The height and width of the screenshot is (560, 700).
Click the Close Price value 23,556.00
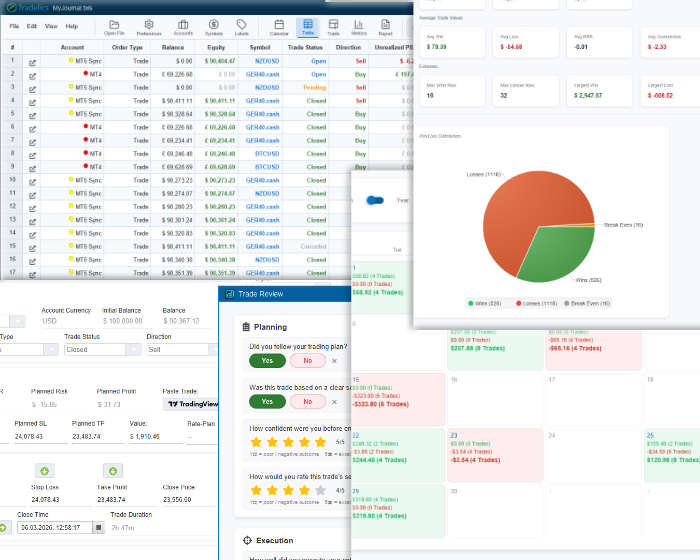click(x=177, y=499)
